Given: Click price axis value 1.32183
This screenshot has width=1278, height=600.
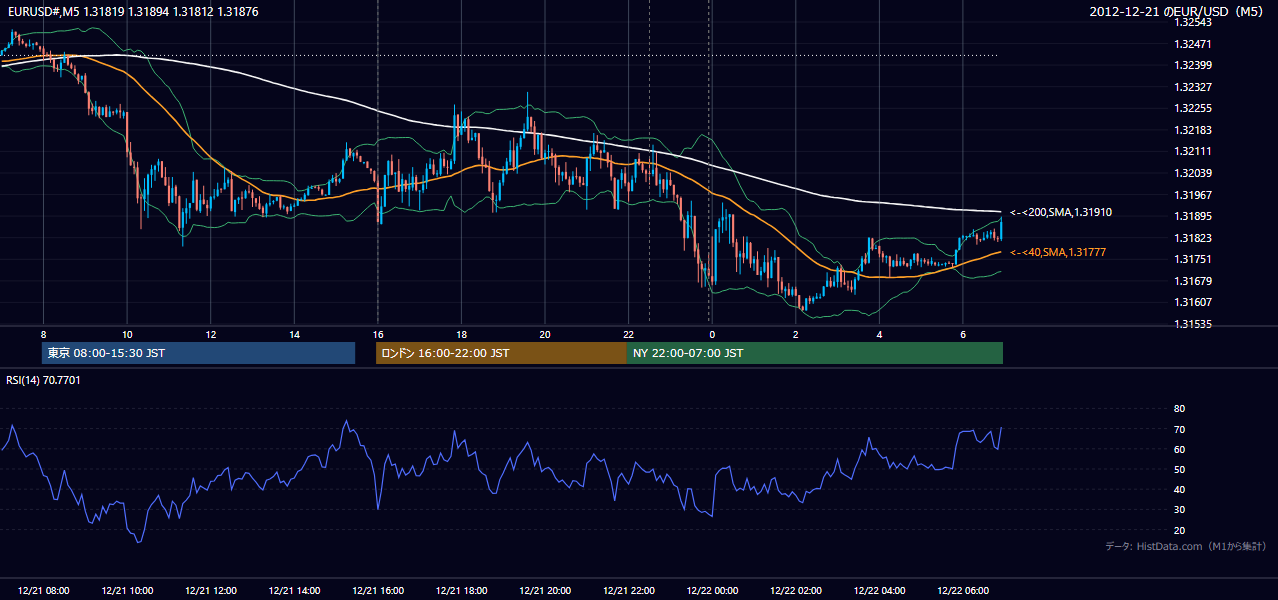Looking at the screenshot, I should point(1193,130).
